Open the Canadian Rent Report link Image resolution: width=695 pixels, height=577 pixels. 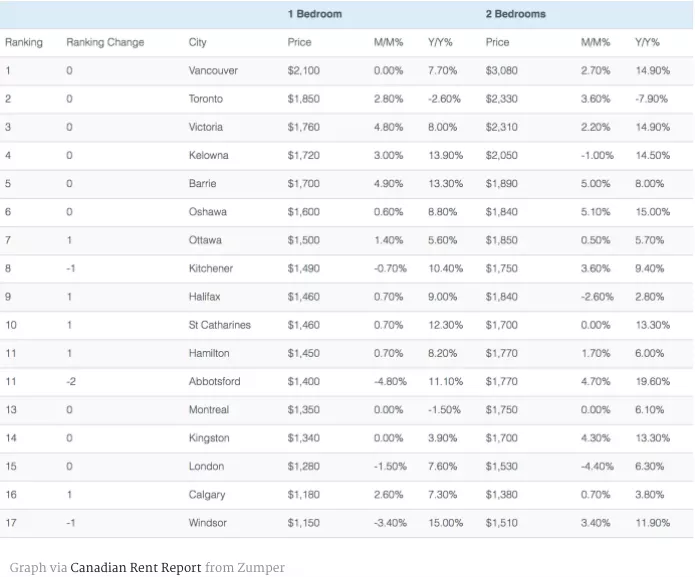click(136, 567)
